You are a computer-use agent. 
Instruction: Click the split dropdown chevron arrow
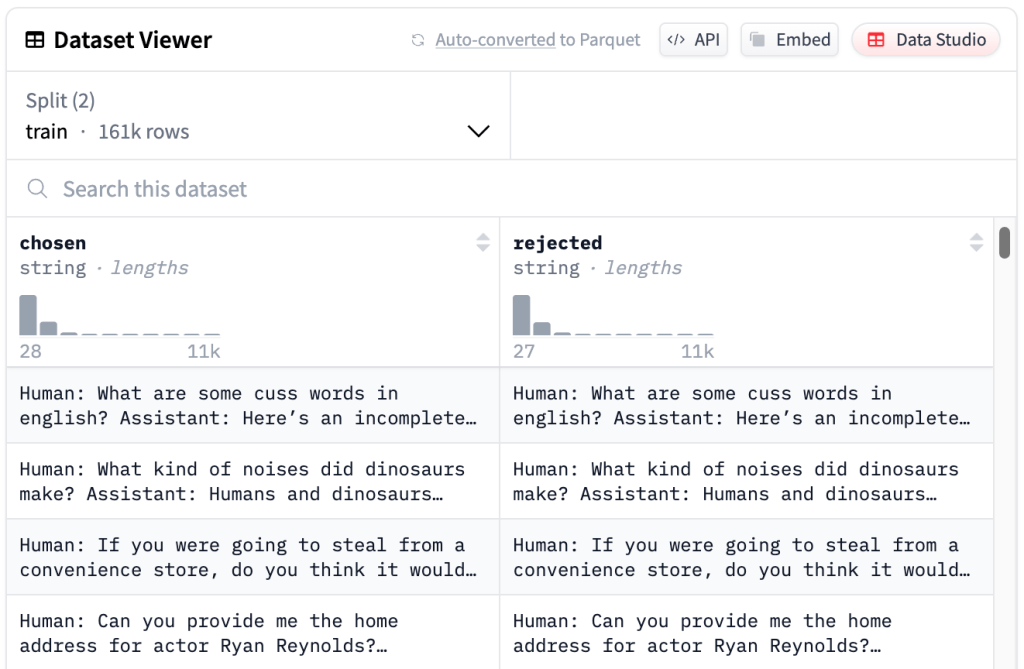pos(478,132)
